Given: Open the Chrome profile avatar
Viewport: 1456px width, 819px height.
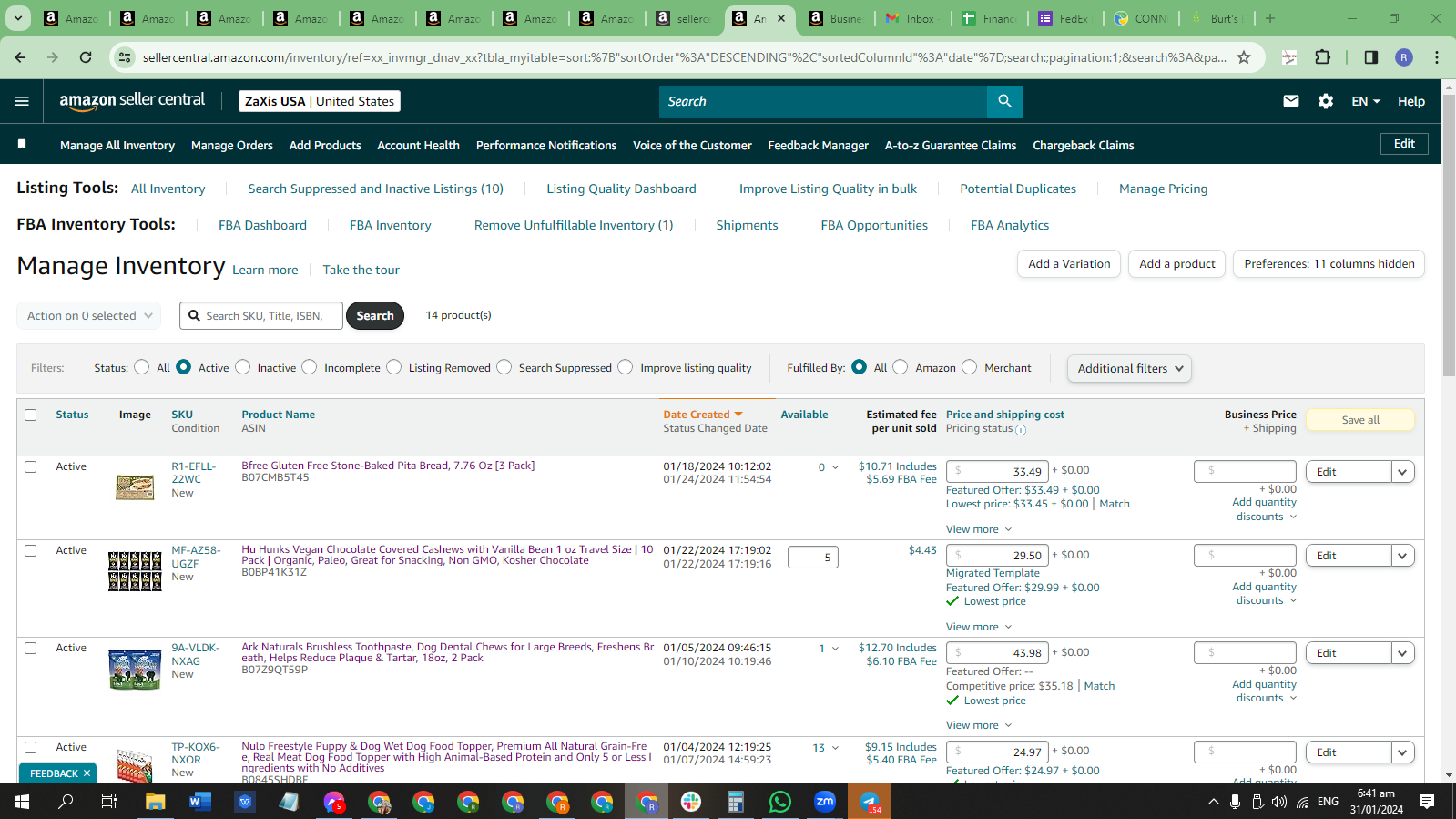Looking at the screenshot, I should 1404,57.
